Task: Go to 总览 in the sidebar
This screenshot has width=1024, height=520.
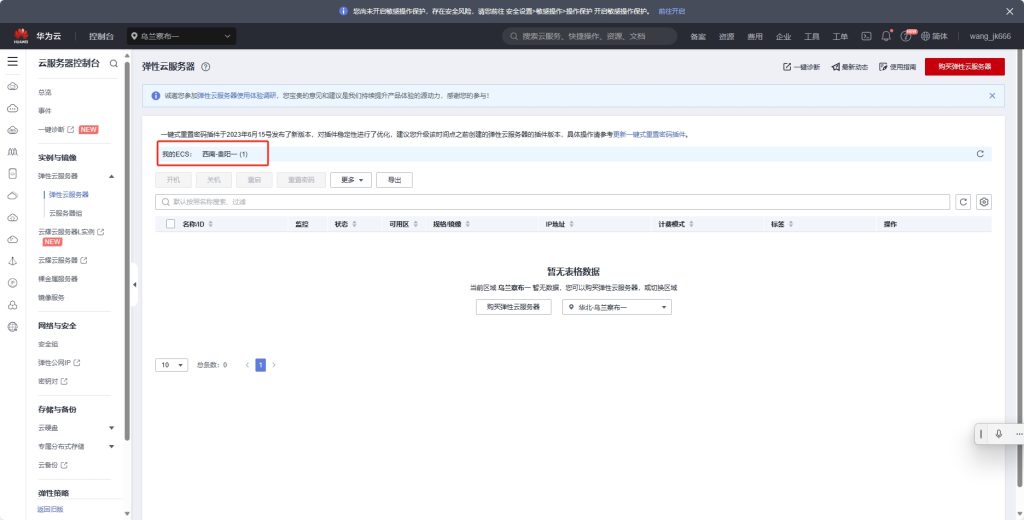Action: [44, 93]
